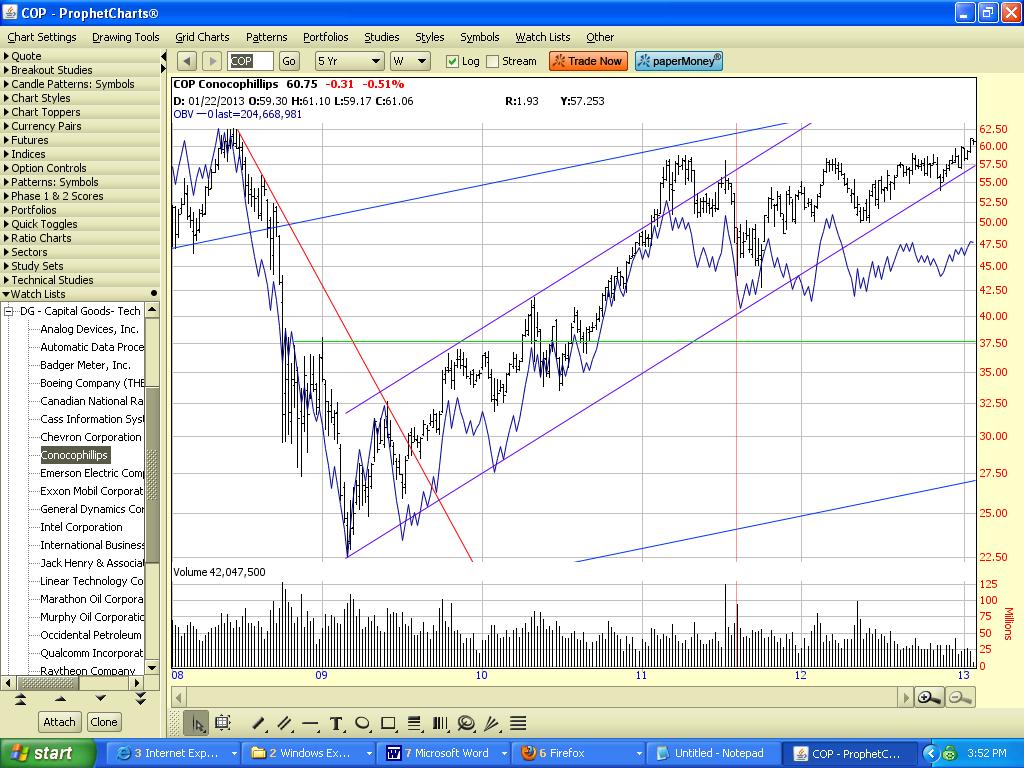Open the 5 Yr timeframe dropdown

[x=349, y=61]
